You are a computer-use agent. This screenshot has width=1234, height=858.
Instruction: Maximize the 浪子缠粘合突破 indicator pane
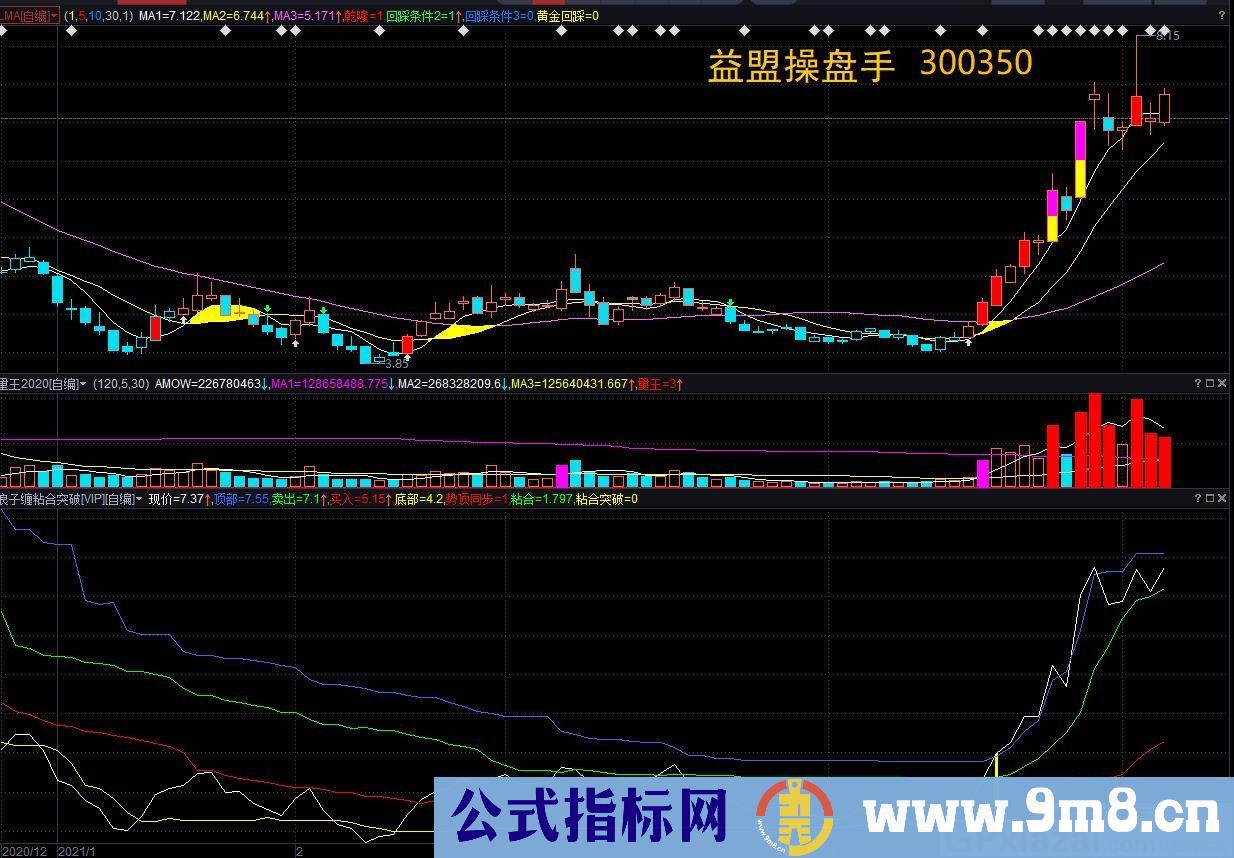point(1210,497)
